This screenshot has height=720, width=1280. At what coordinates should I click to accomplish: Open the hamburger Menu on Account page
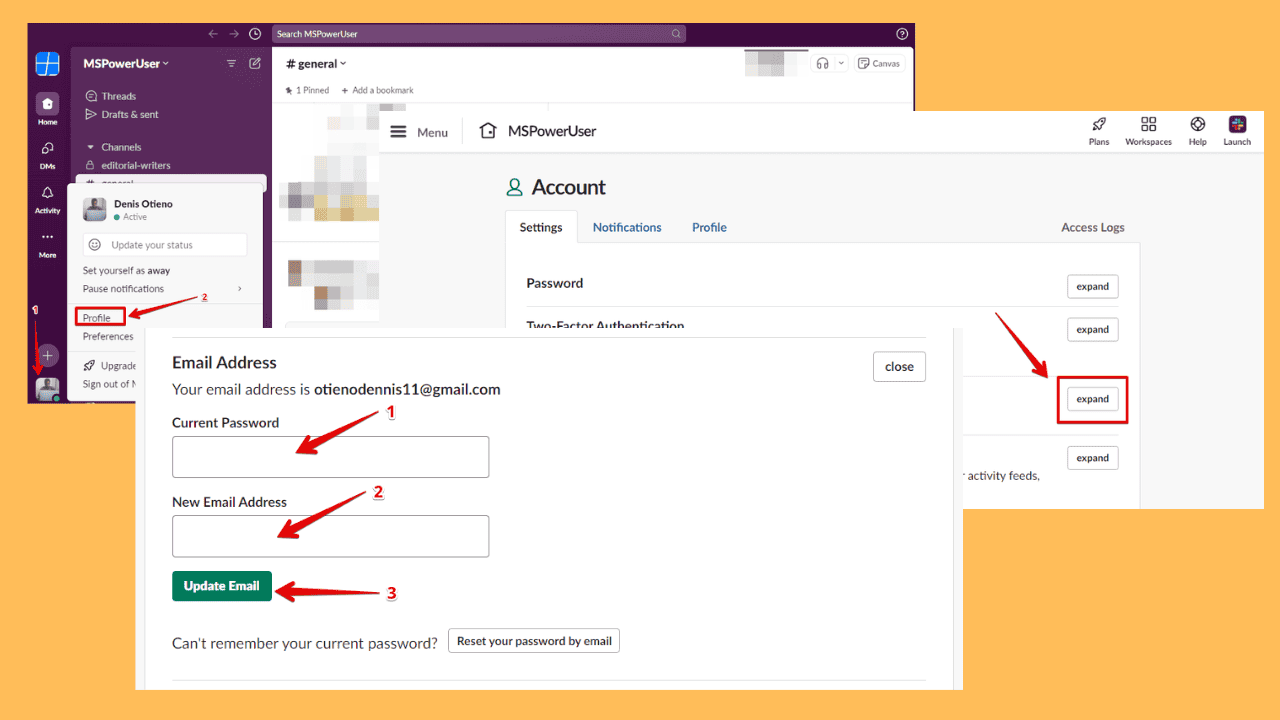(x=419, y=132)
